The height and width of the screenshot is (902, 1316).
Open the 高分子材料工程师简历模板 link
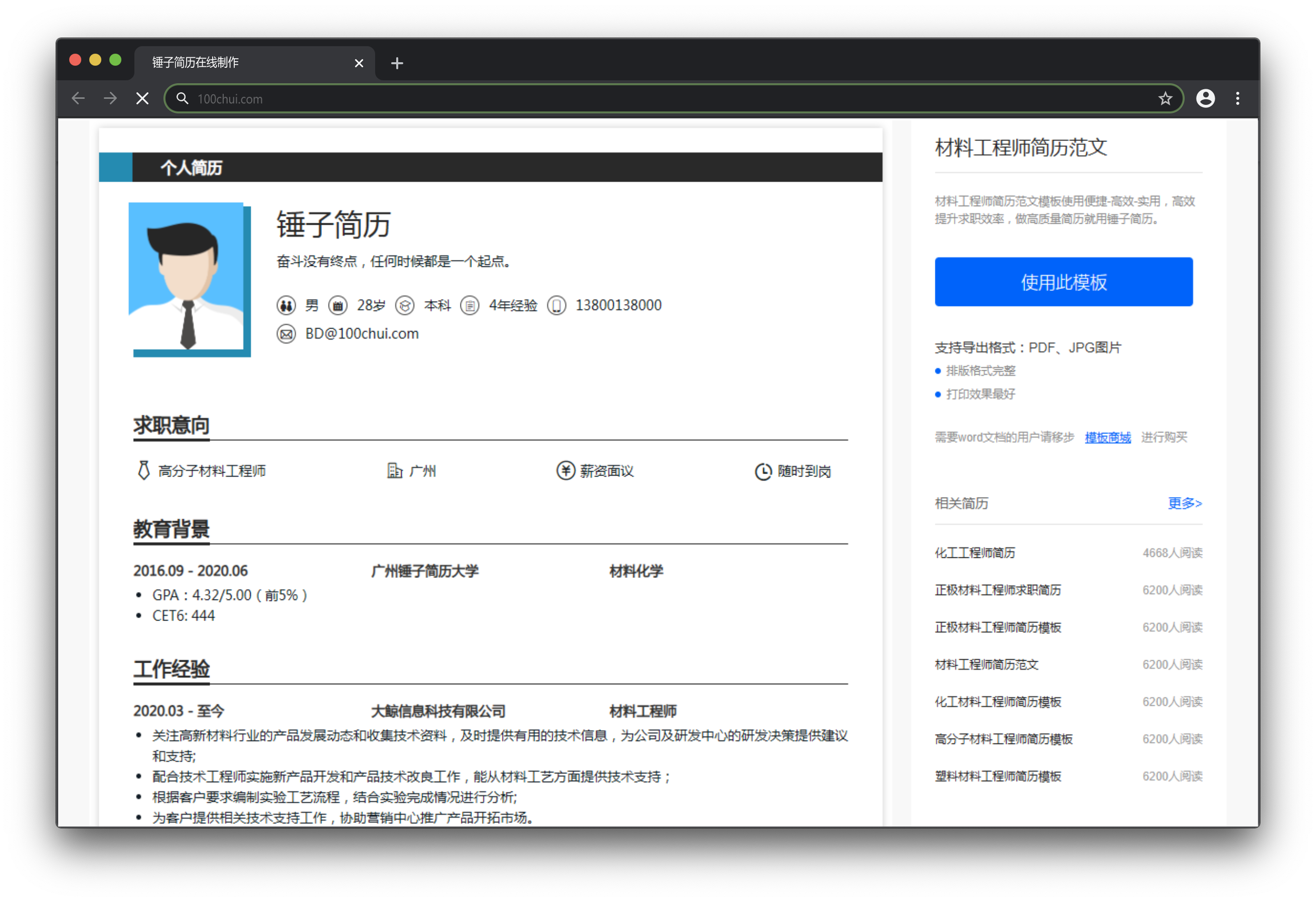pos(1003,739)
